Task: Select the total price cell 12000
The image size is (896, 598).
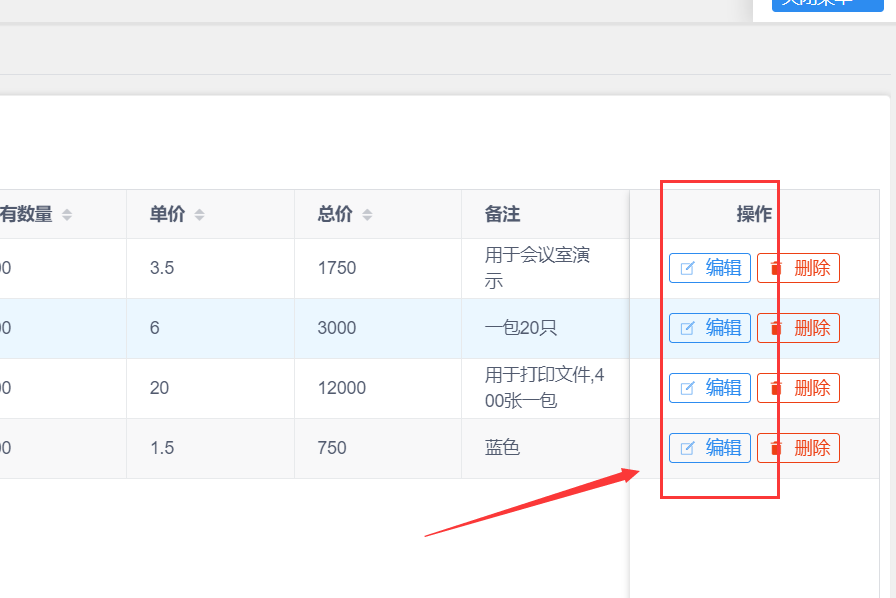Action: [342, 388]
